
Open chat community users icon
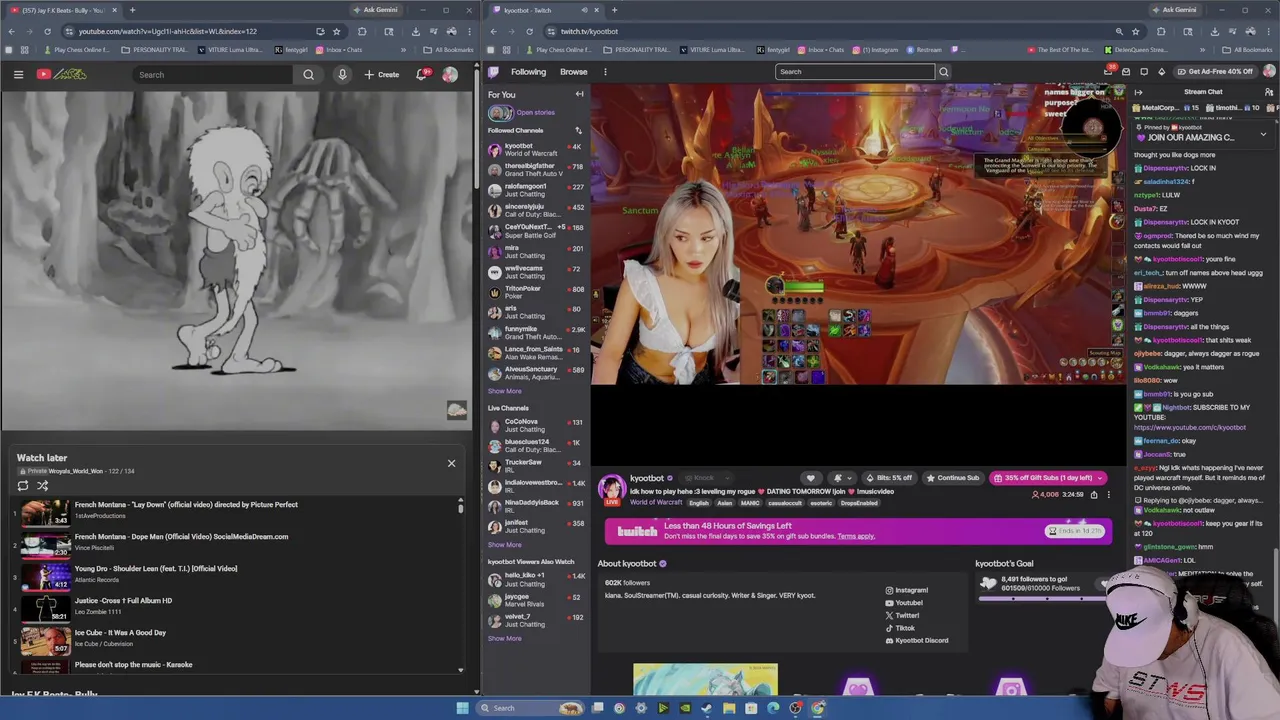point(1269,92)
